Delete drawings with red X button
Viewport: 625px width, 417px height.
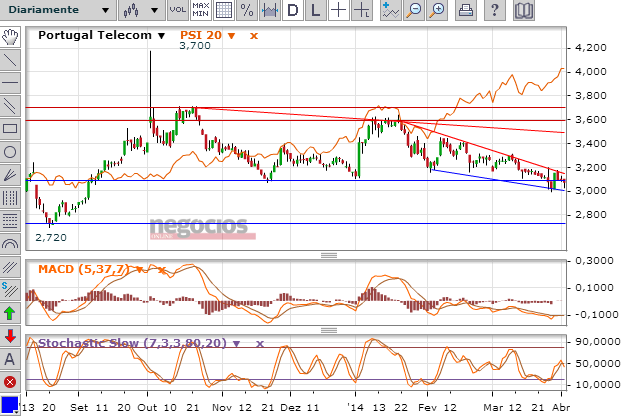click(x=10, y=382)
